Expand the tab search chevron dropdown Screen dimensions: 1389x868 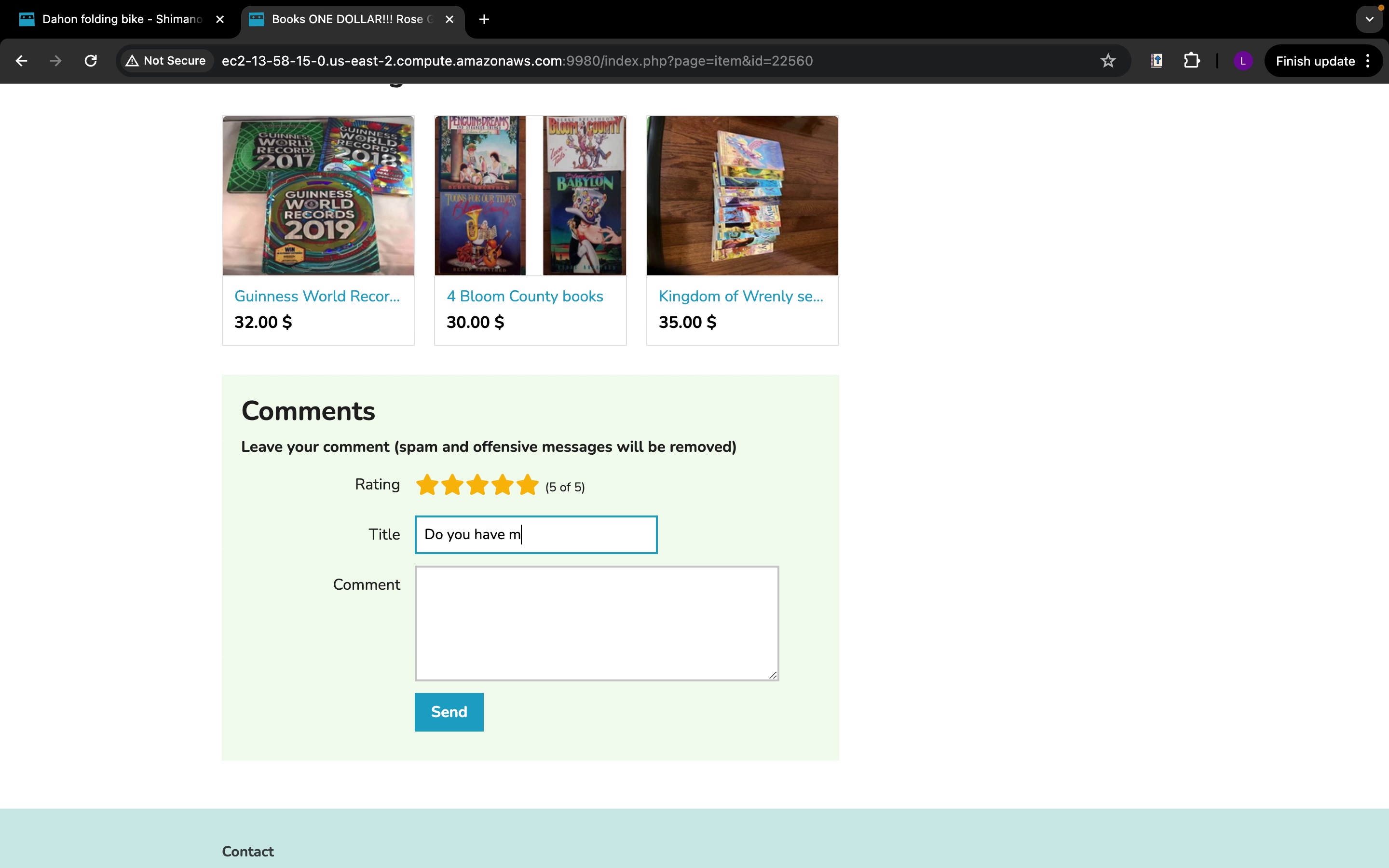(1370, 19)
